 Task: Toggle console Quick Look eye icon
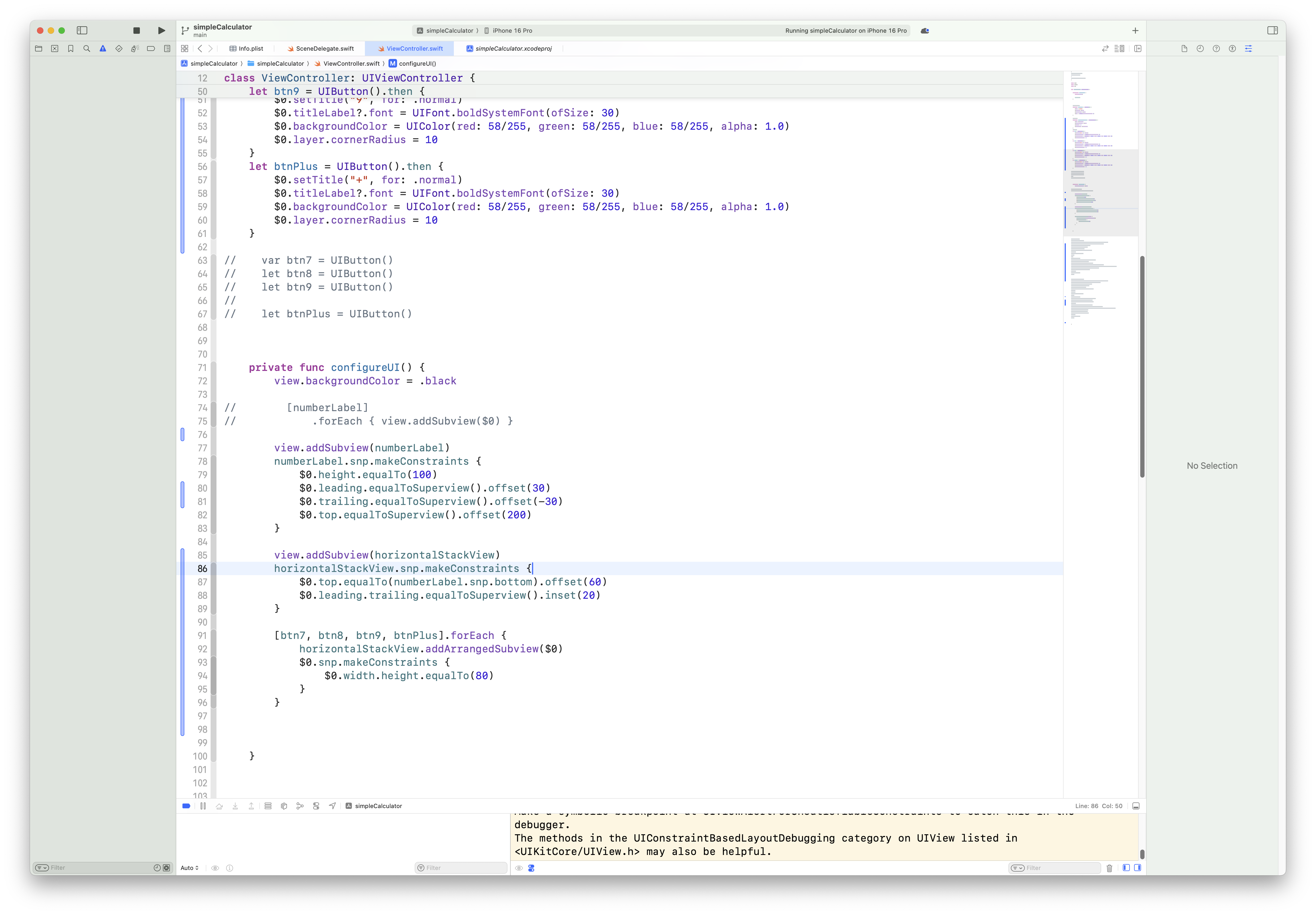click(518, 868)
